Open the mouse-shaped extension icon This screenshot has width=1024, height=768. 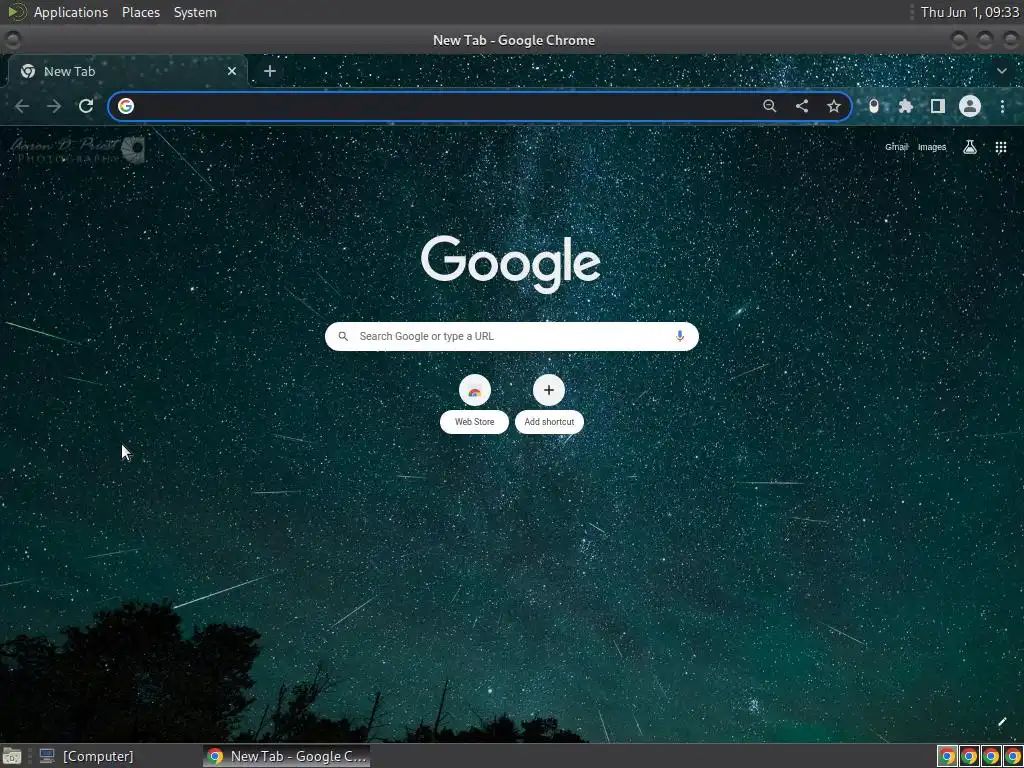coord(874,106)
